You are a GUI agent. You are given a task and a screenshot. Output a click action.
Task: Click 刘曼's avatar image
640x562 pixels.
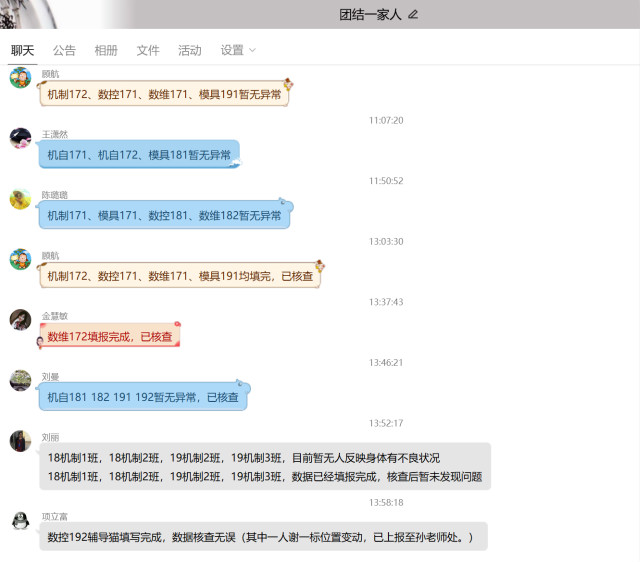20,380
